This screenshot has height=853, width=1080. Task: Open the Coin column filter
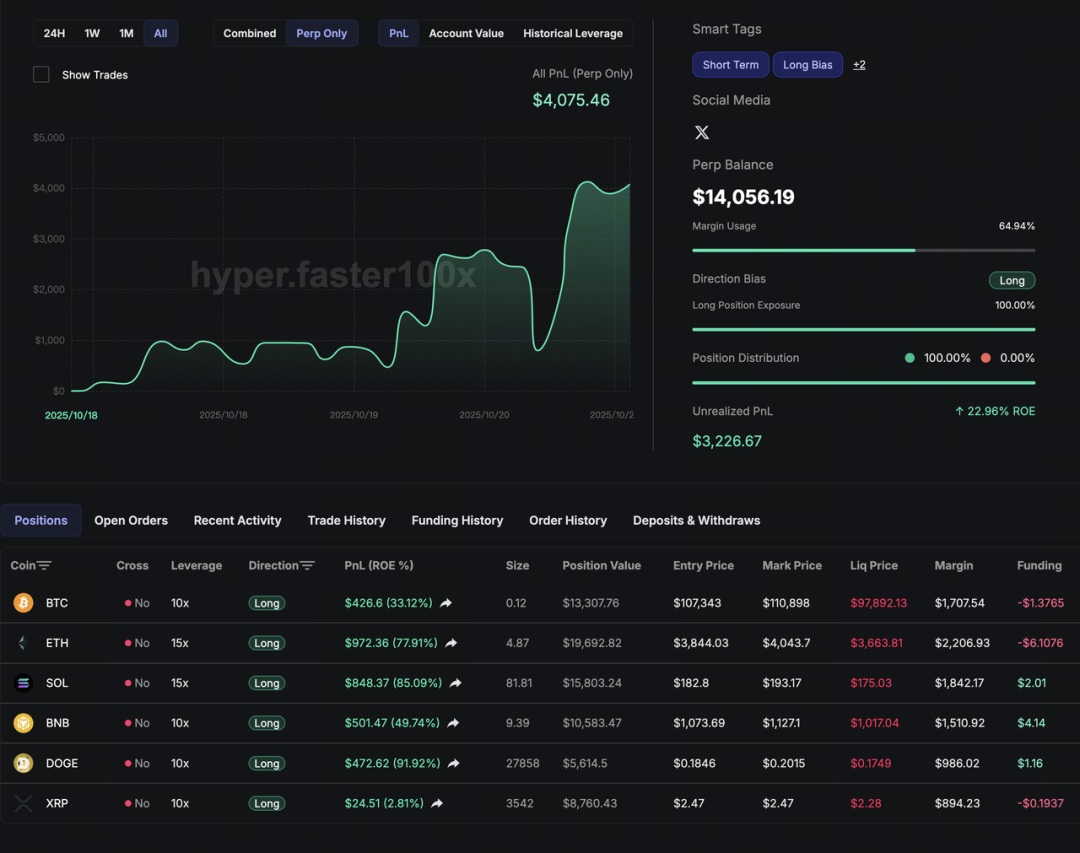[x=44, y=566]
